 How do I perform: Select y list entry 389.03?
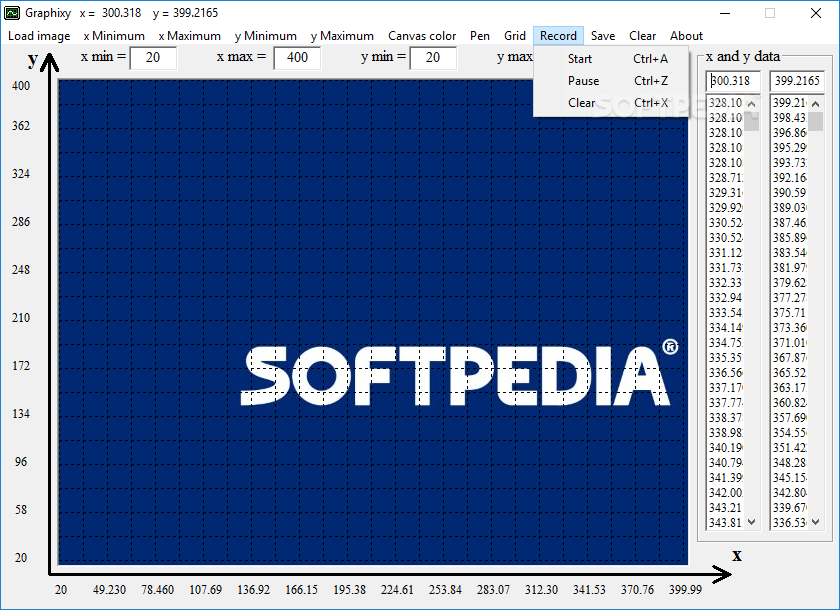(790, 208)
